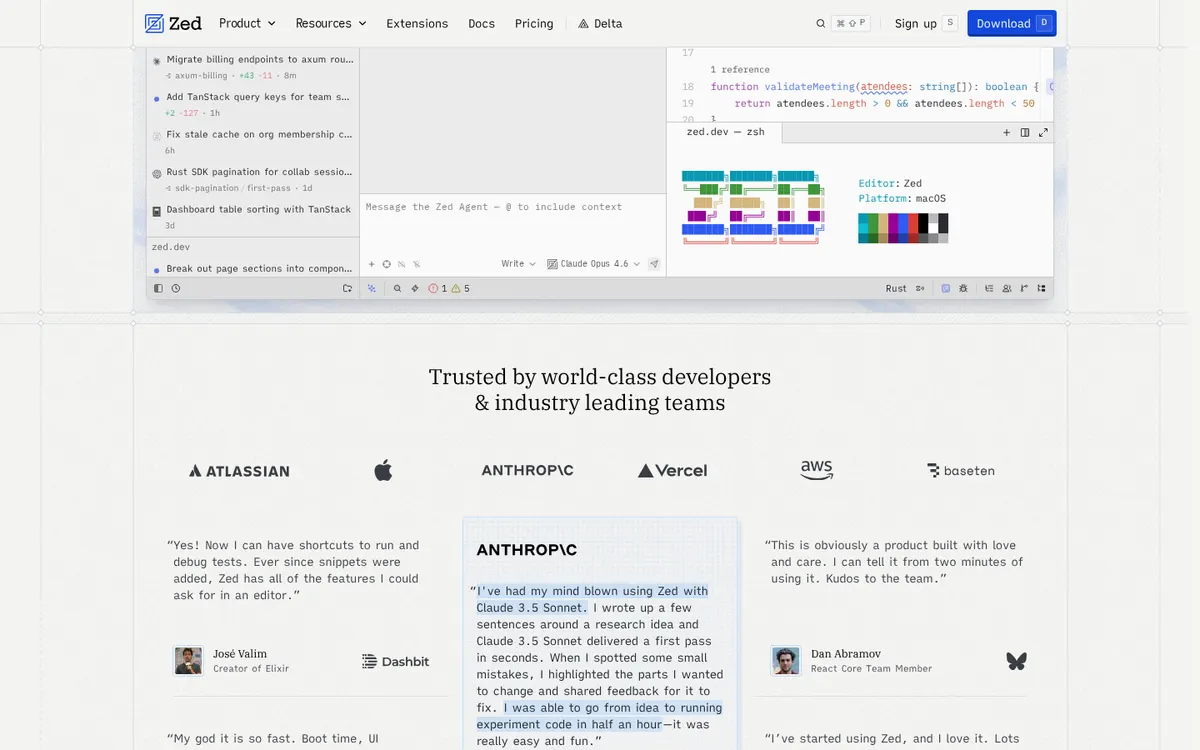This screenshot has width=1200, height=750.
Task: Open the search icon in the navbar
Action: pos(821,23)
